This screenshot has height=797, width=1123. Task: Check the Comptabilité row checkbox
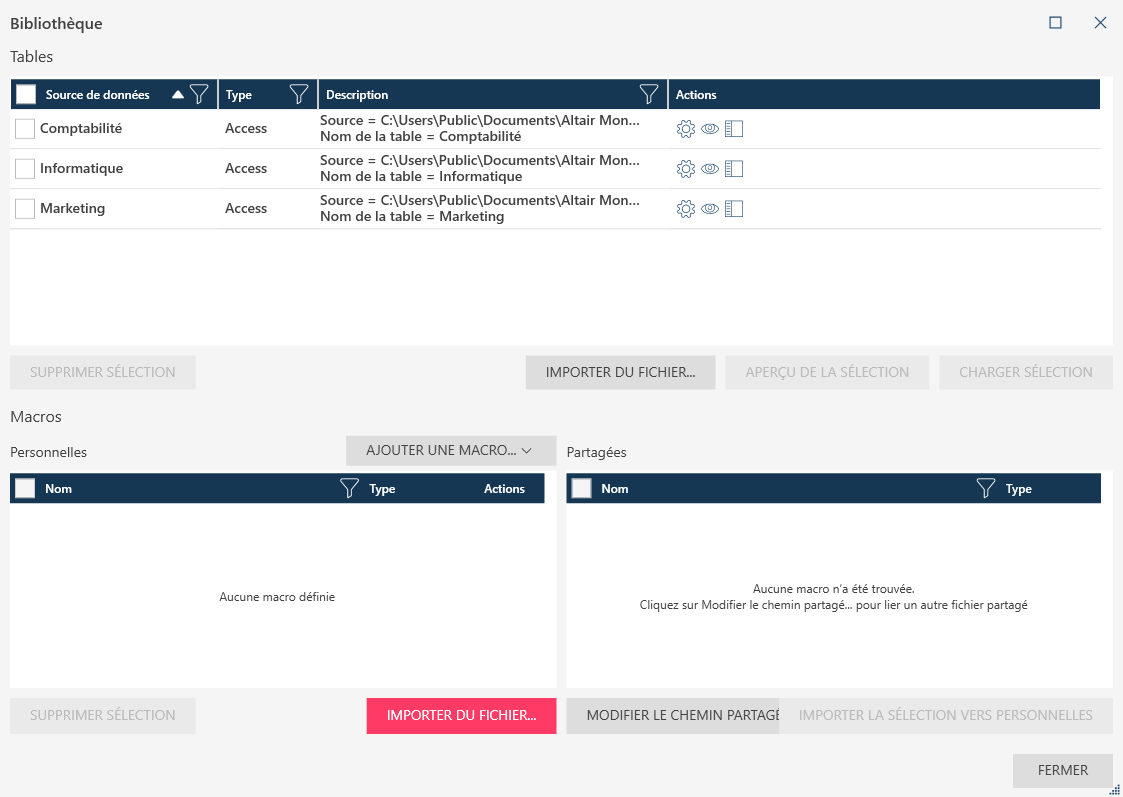click(25, 129)
